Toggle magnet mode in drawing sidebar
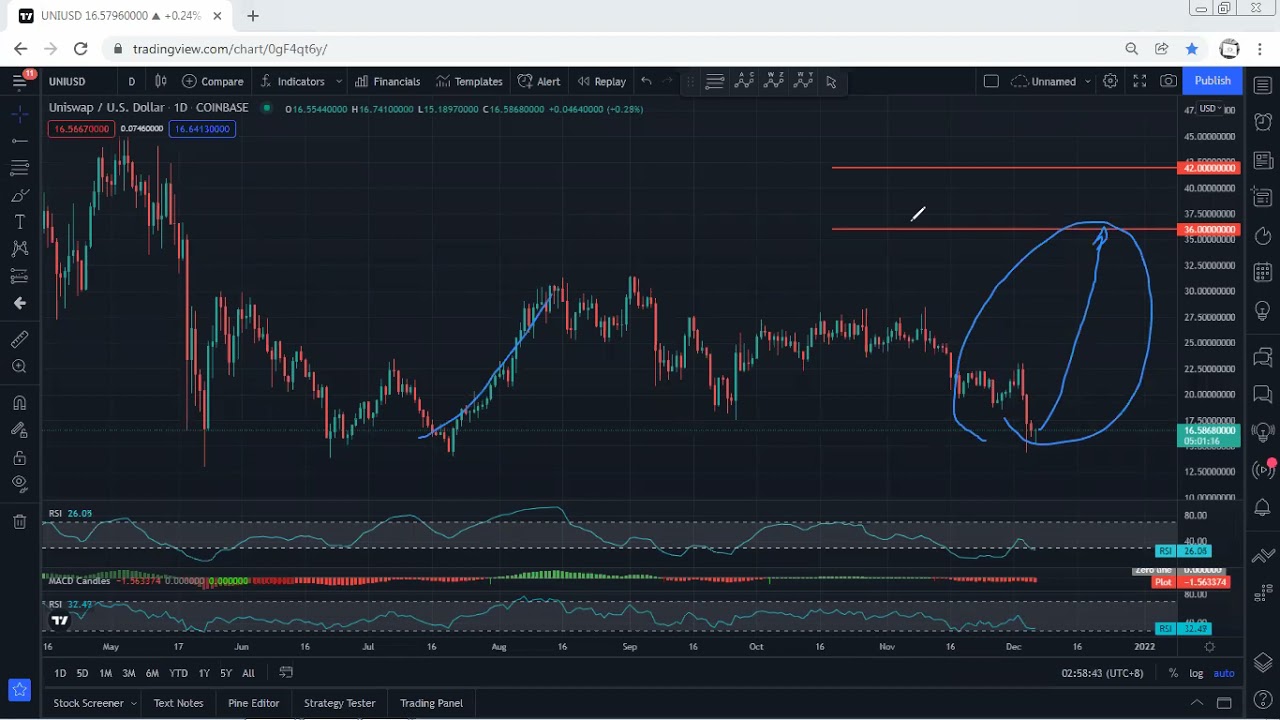The image size is (1280, 720). pyautogui.click(x=19, y=403)
